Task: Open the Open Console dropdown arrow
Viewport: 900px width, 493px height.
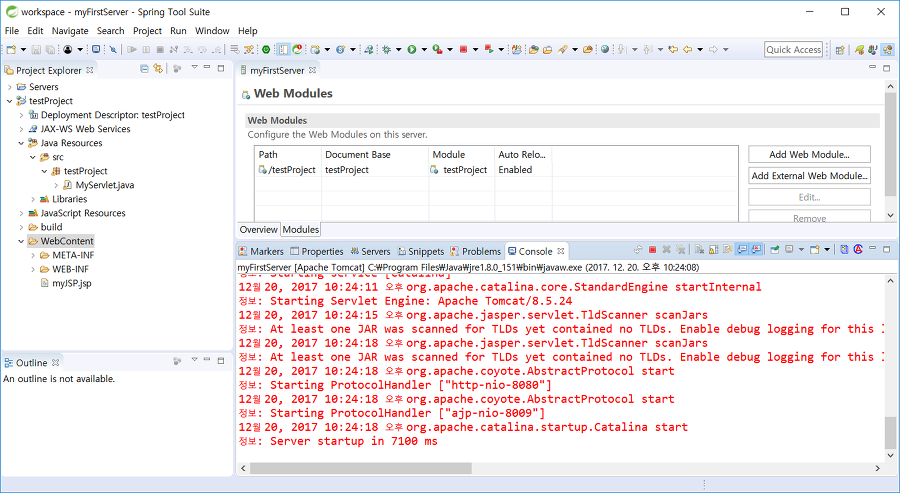Action: (827, 250)
